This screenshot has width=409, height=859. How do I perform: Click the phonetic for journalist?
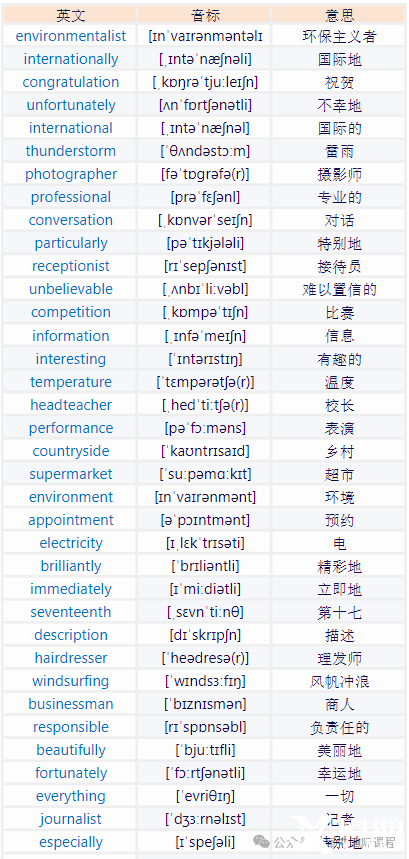point(205,820)
